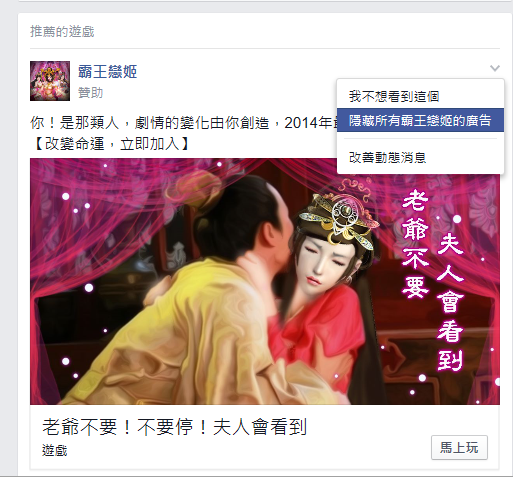The height and width of the screenshot is (477, 513).
Task: Choose '隱藏所有霸王戀姬的廣告' menu option
Action: (x=420, y=120)
